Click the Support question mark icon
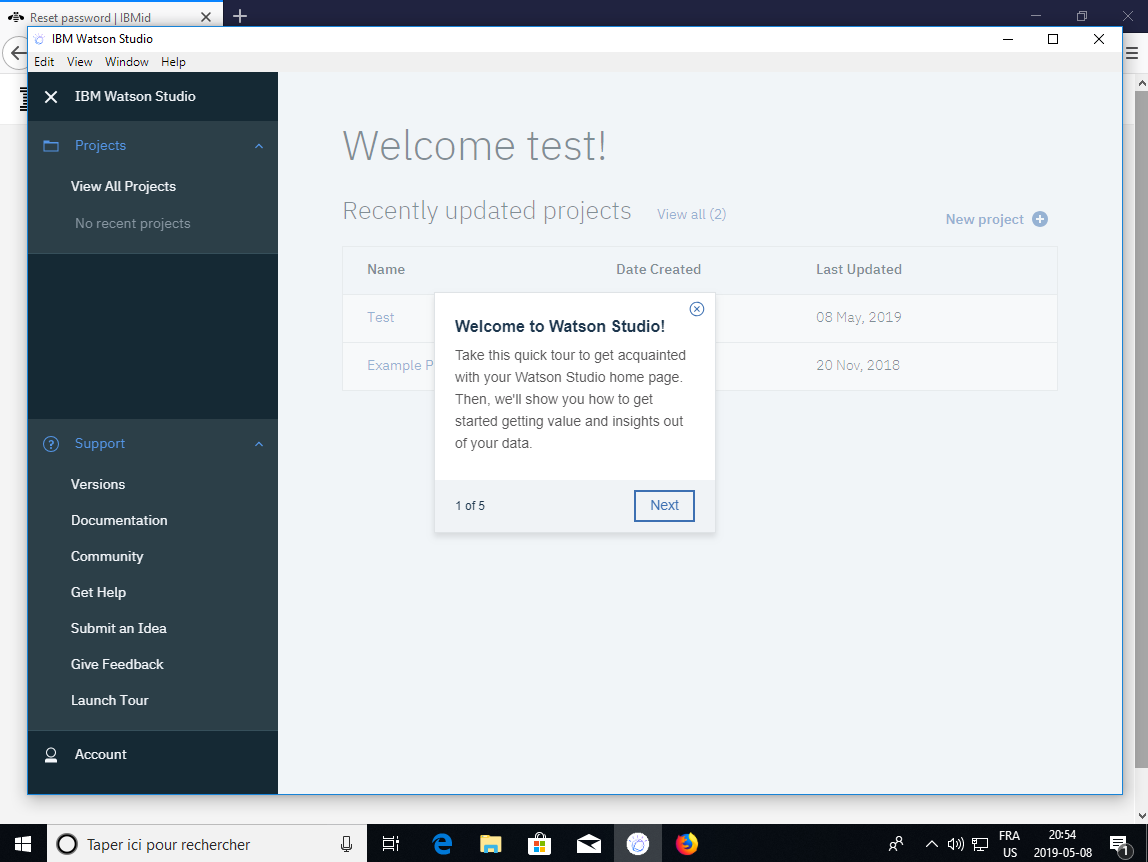Screen dimensions: 1148x862 (x=51, y=444)
